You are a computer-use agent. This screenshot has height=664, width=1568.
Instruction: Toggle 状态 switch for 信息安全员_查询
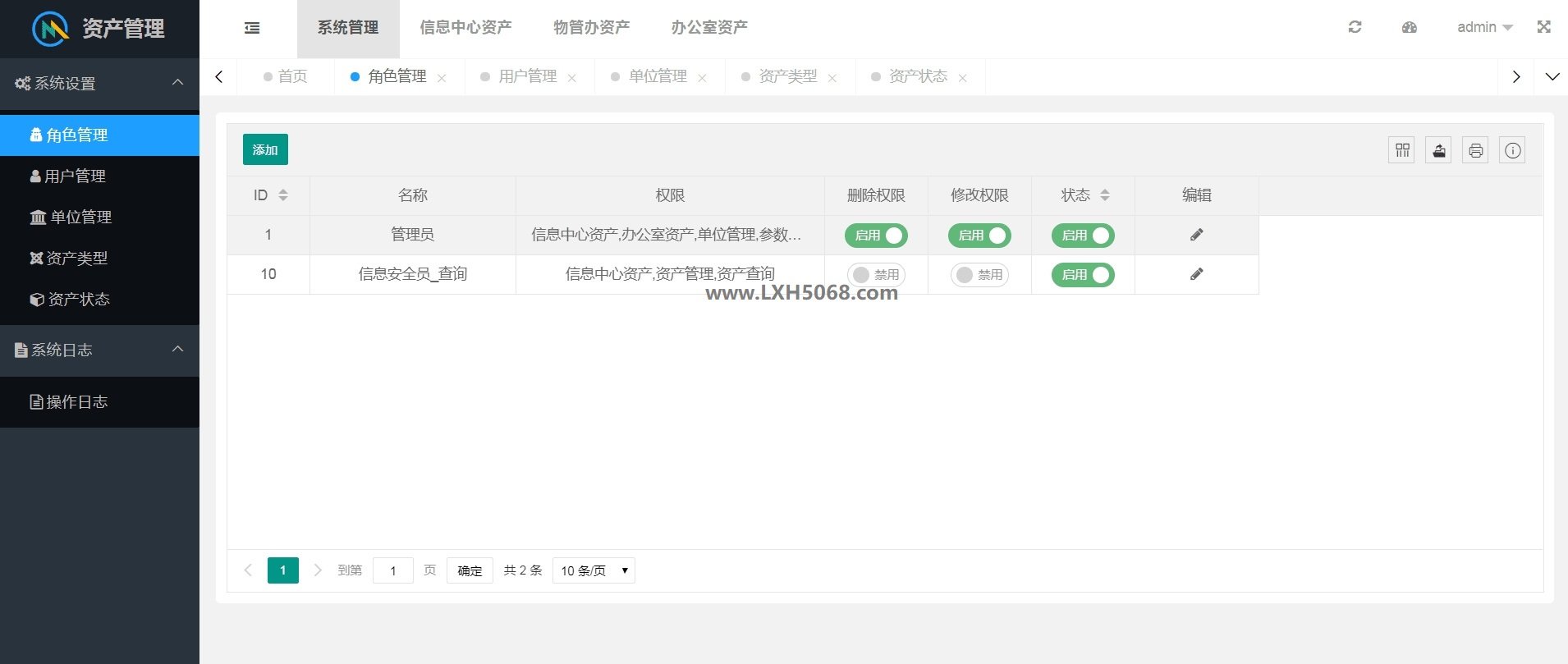1083,275
